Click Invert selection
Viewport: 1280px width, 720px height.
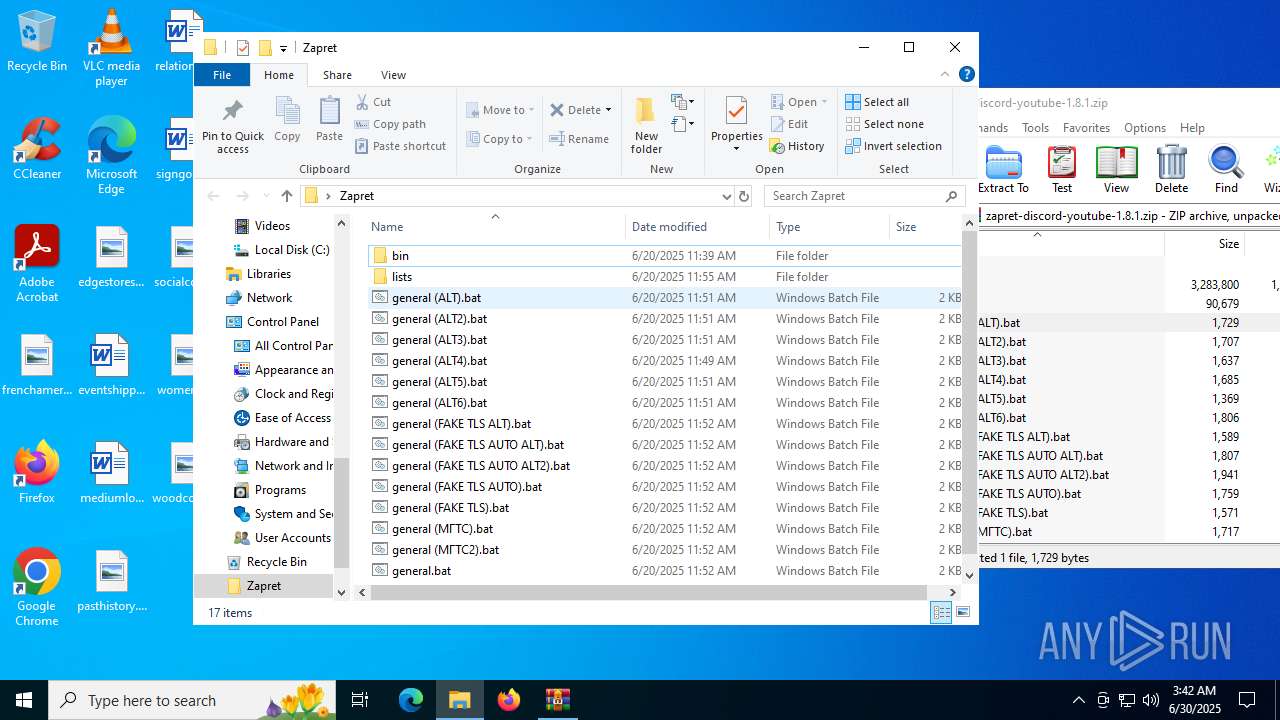click(893, 146)
